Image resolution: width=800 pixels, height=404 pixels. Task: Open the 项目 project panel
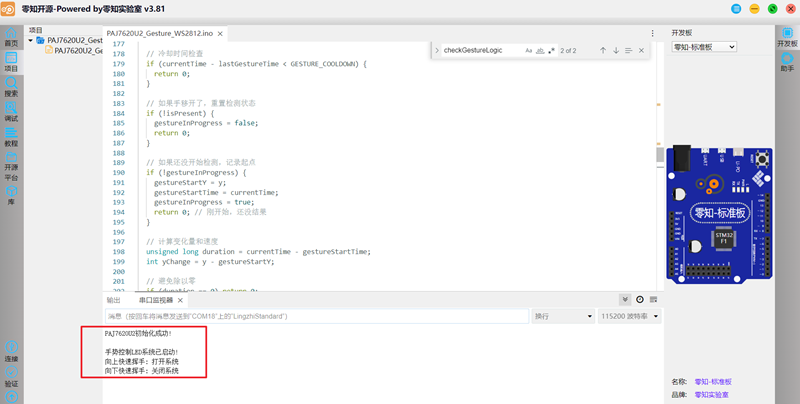11,62
